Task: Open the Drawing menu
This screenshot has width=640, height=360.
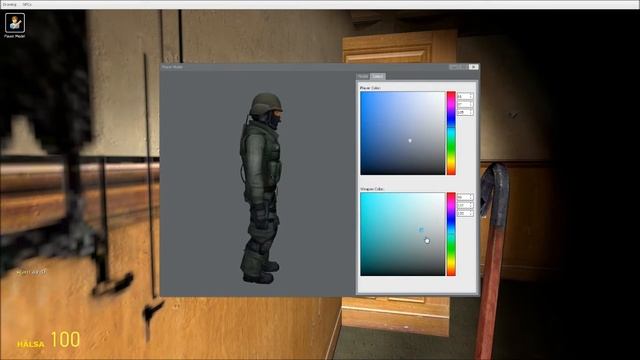Action: click(x=9, y=4)
